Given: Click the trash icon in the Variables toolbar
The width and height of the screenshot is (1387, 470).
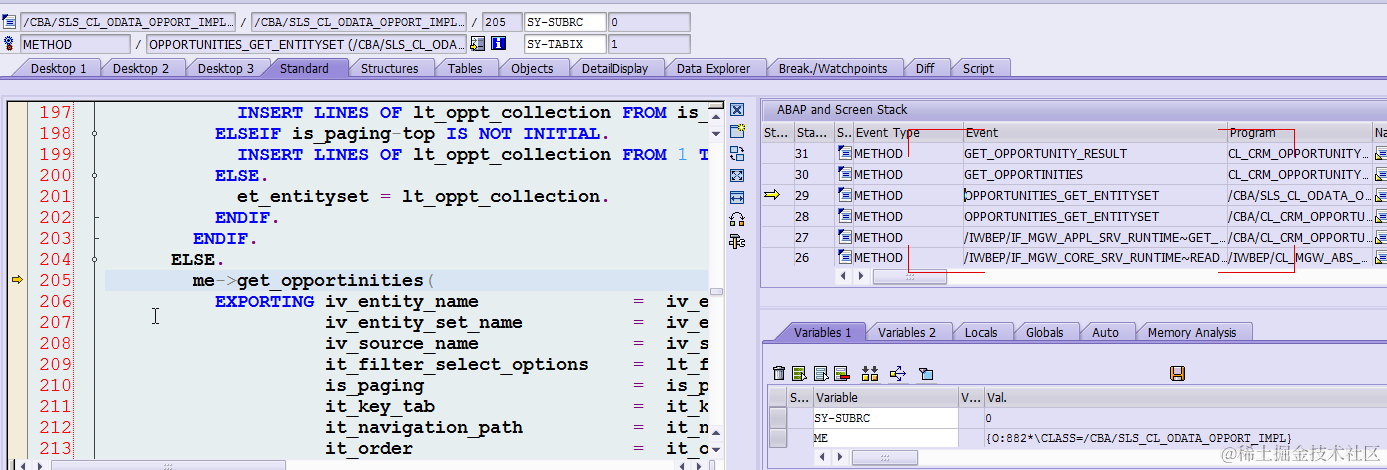Looking at the screenshot, I should point(779,373).
